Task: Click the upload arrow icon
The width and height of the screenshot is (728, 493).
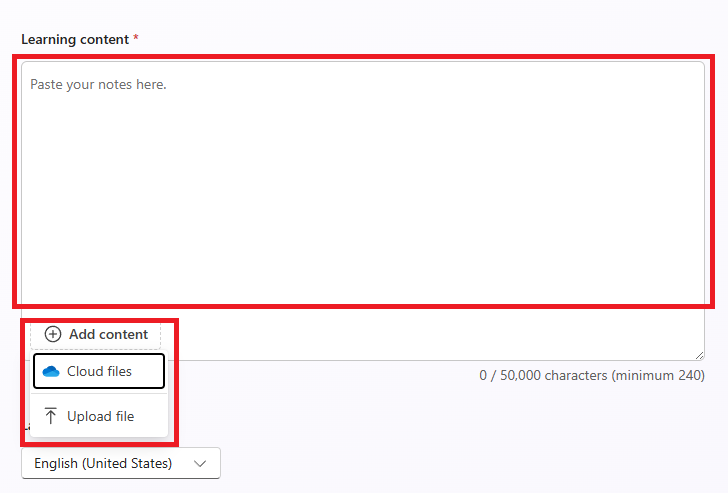Action: [x=51, y=416]
